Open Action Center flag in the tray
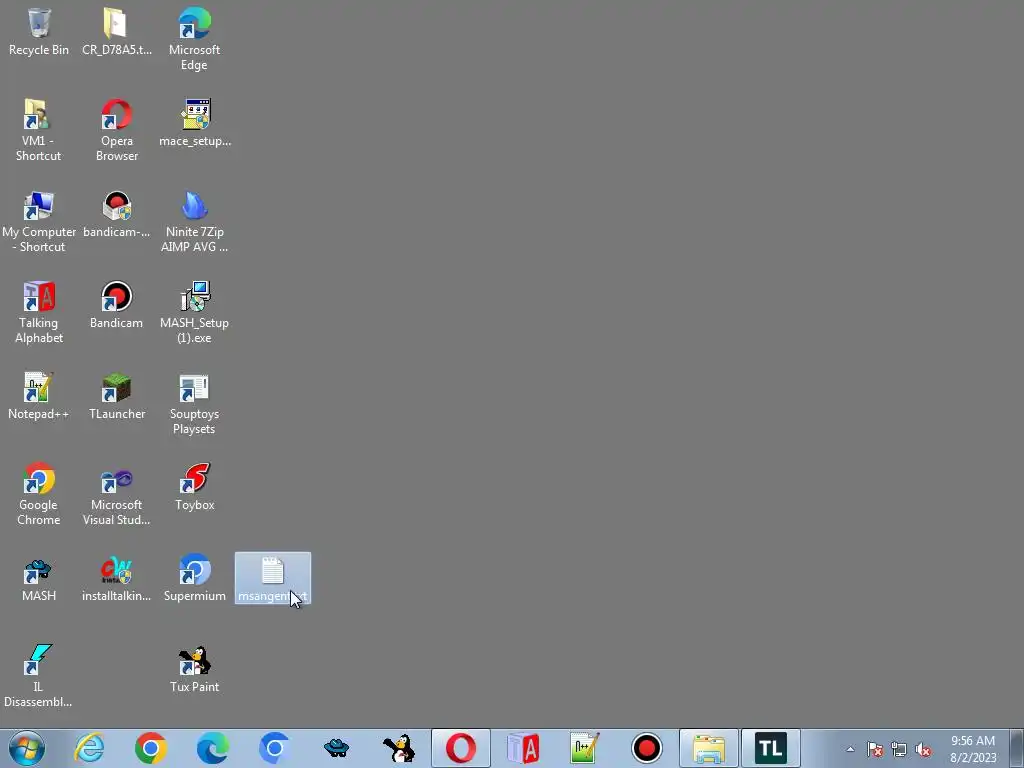 [x=875, y=749]
